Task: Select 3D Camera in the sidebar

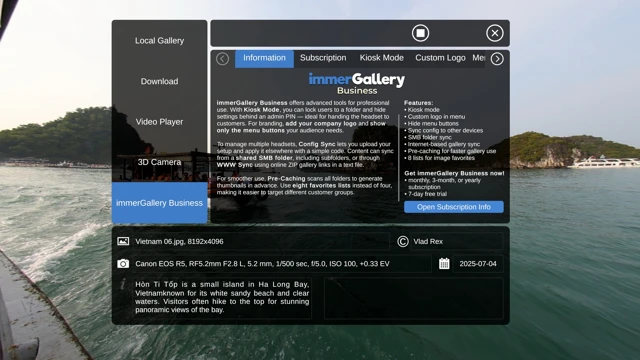Action: point(159,162)
